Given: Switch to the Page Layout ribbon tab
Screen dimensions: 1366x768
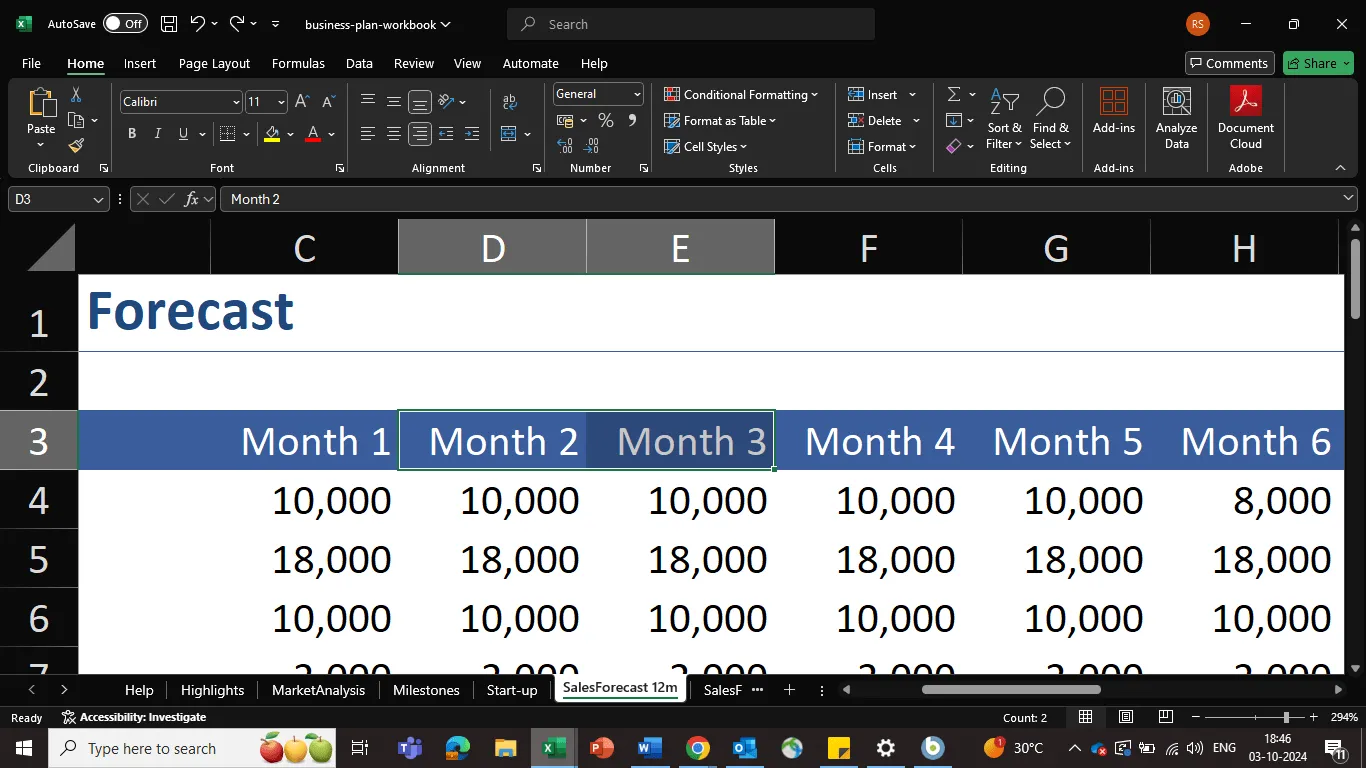Looking at the screenshot, I should (214, 63).
